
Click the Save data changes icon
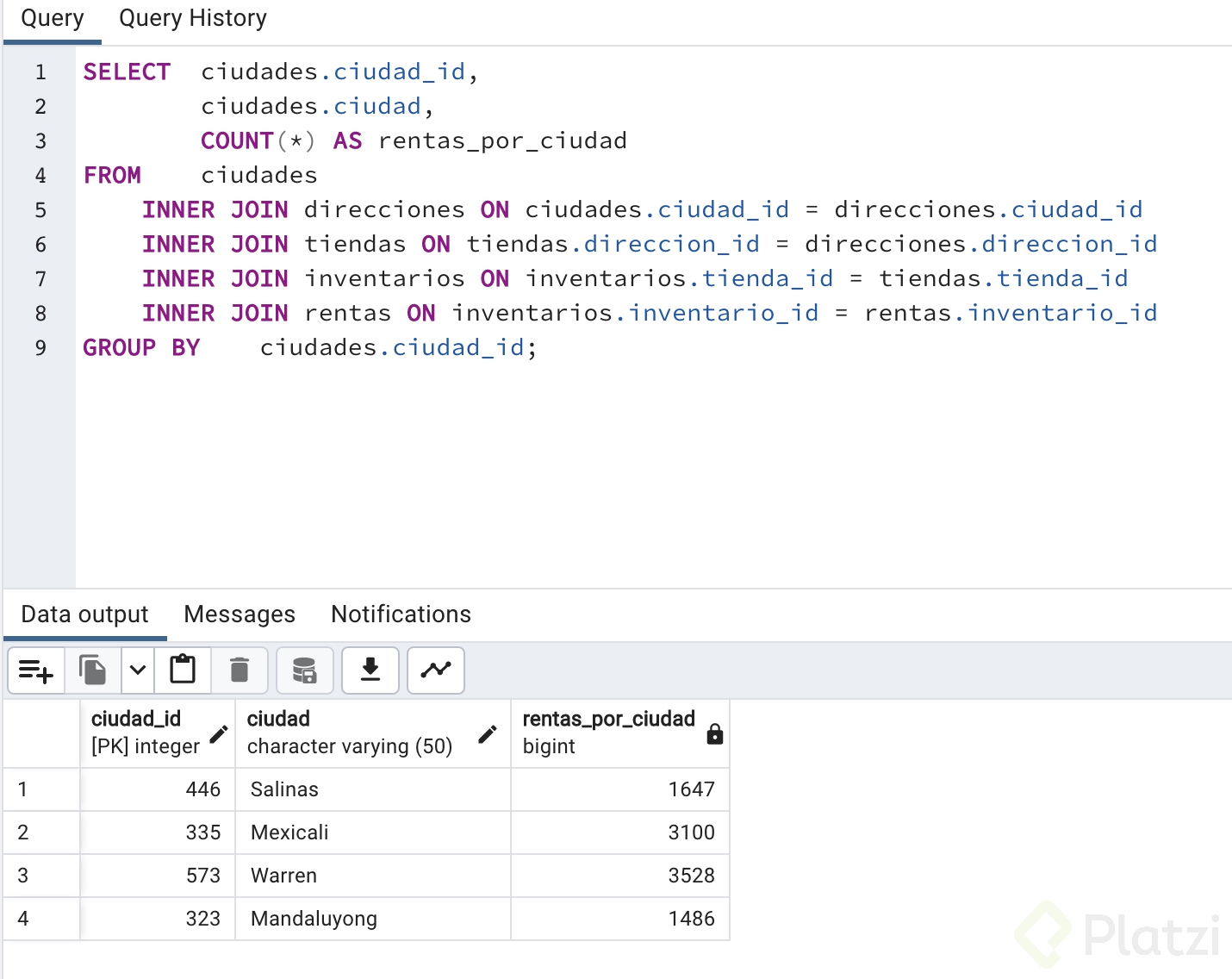click(305, 670)
